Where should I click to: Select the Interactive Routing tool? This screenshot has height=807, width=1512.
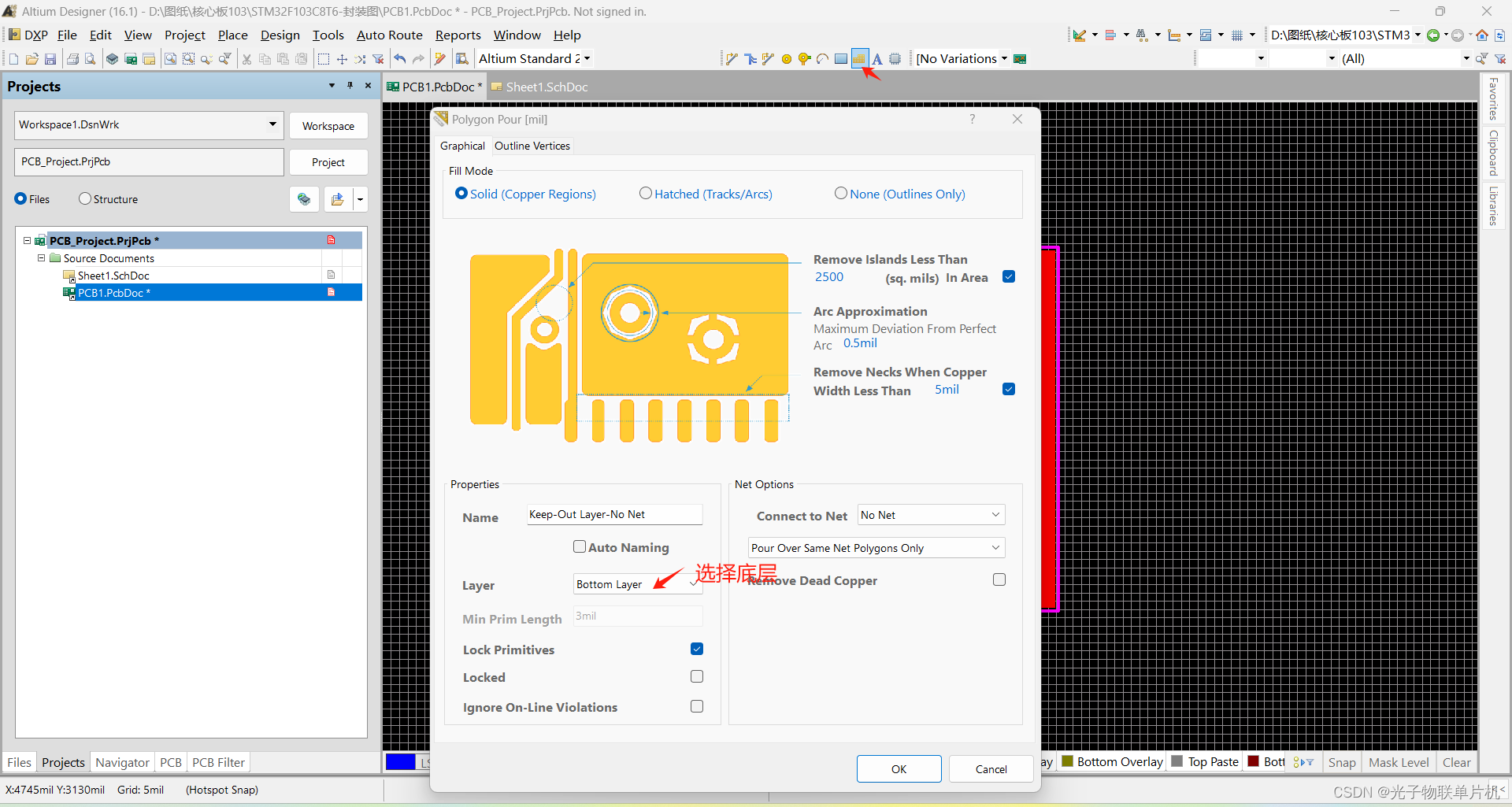(732, 59)
